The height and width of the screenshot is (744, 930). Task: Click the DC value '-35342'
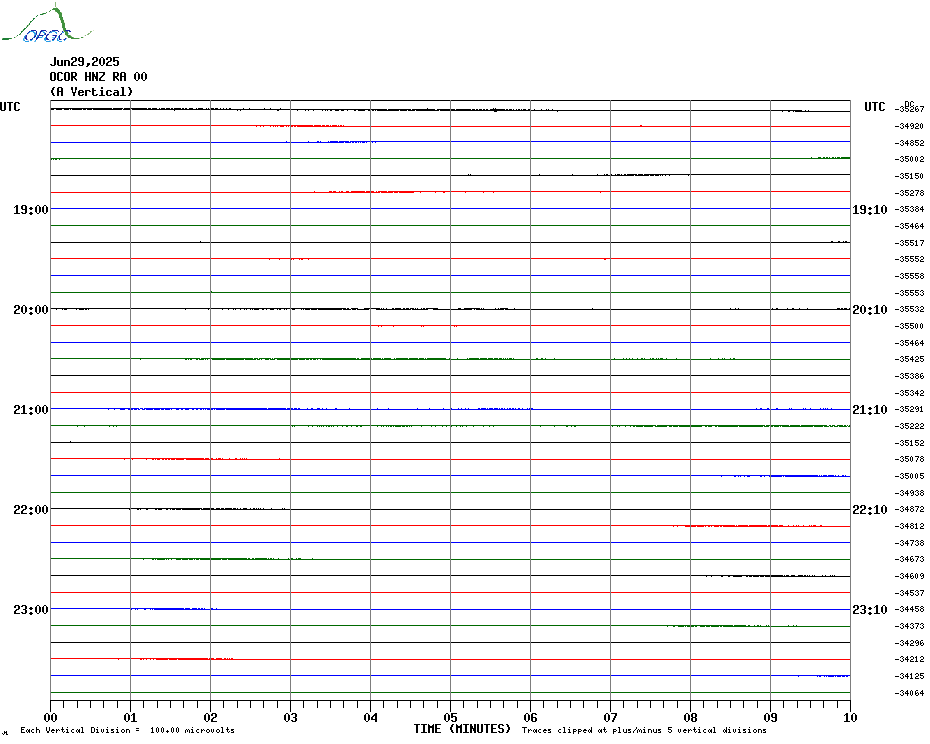(x=909, y=393)
